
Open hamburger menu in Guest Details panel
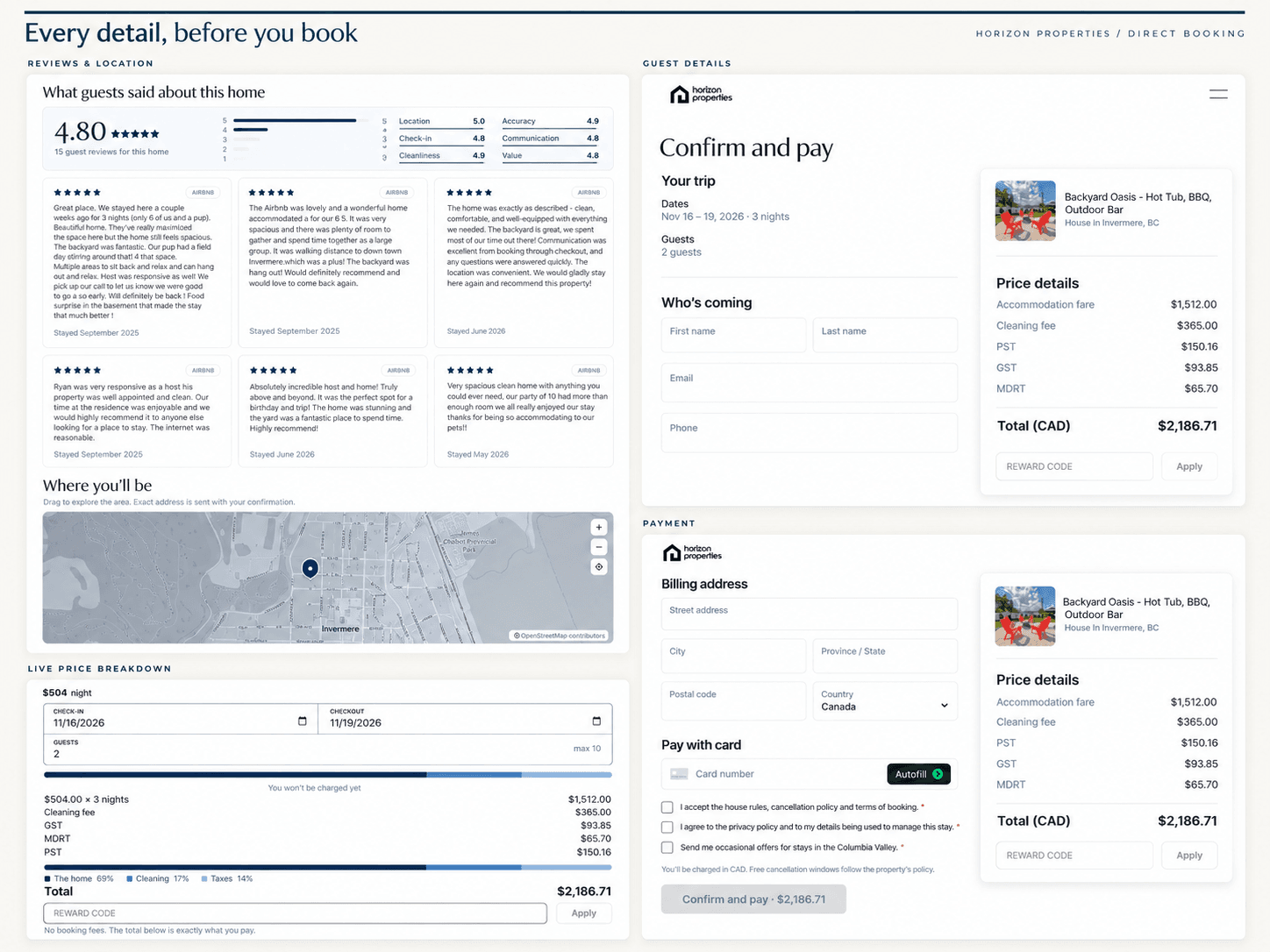pyautogui.click(x=1218, y=95)
